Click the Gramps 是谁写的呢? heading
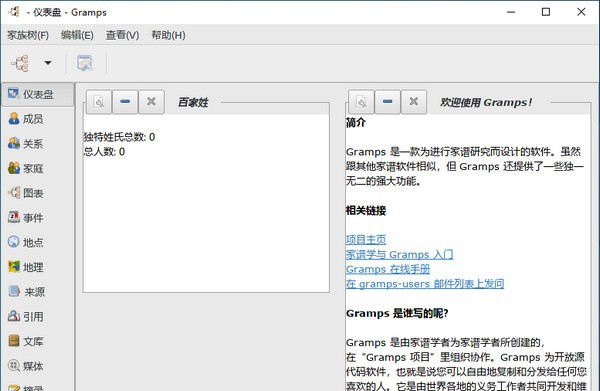This screenshot has height=391, width=600. (397, 313)
